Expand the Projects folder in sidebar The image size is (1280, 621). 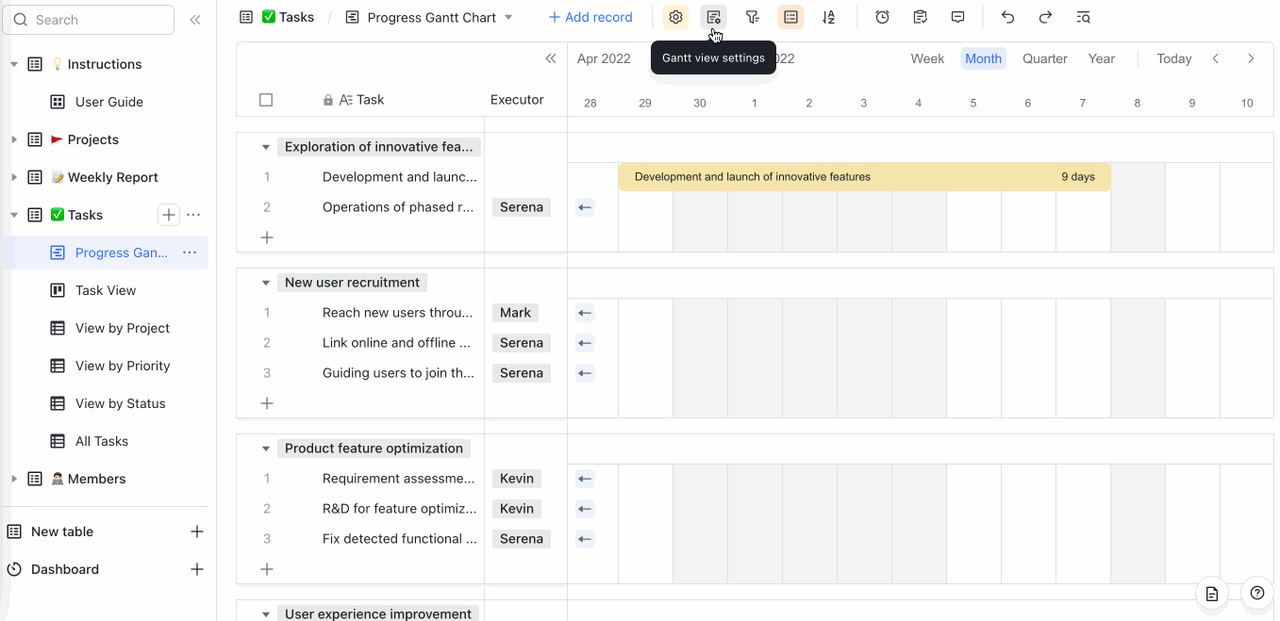pos(14,140)
